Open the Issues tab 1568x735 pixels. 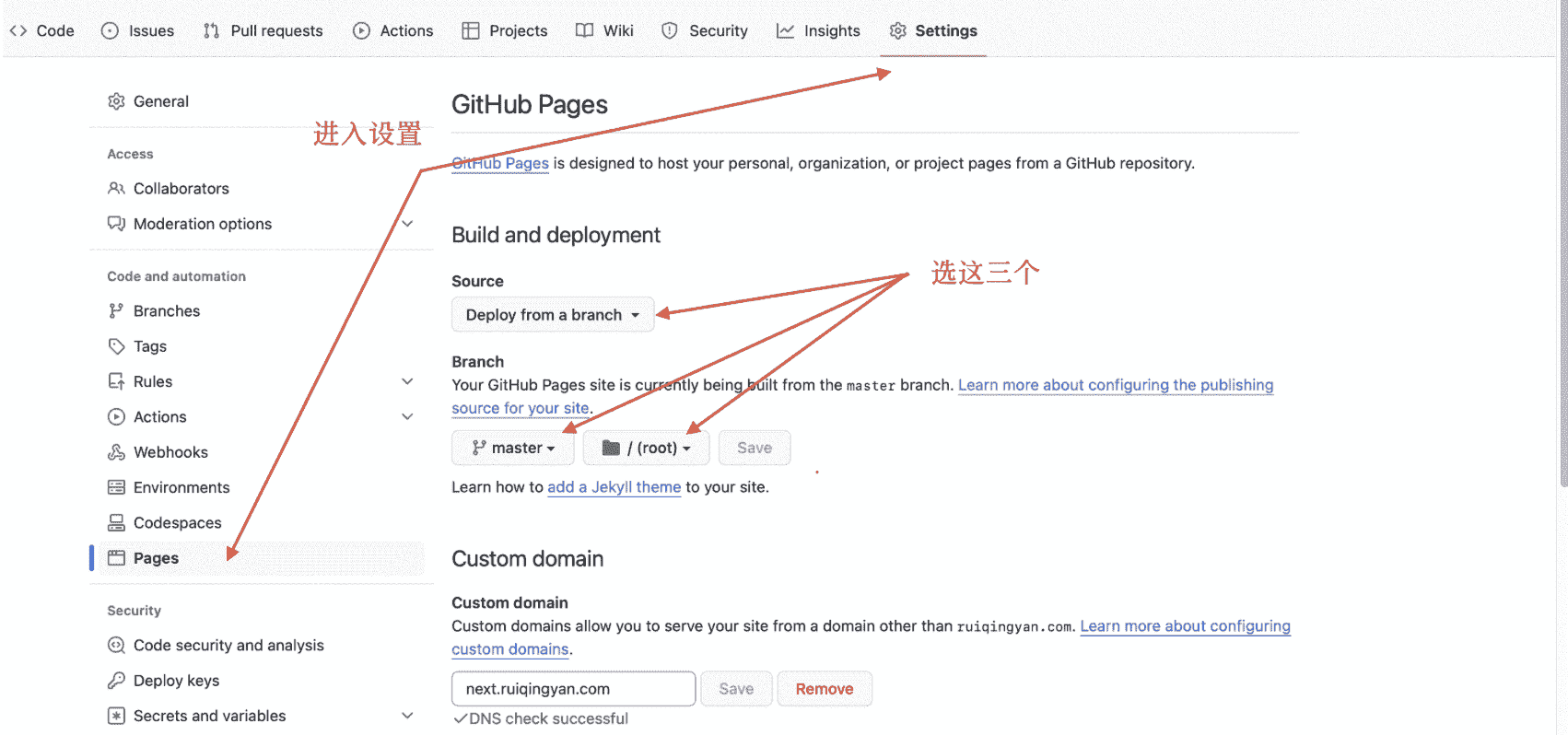tap(137, 30)
